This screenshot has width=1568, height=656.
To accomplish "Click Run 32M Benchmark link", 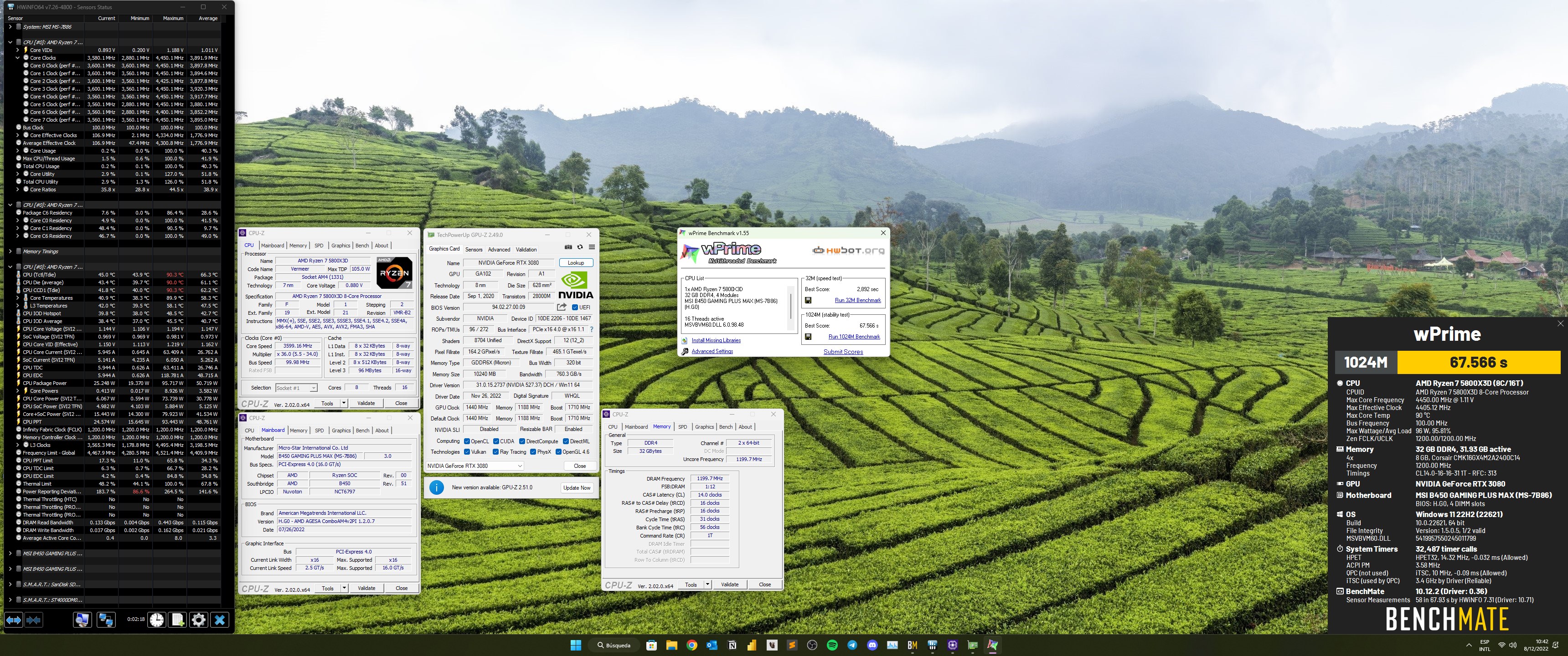I will [x=858, y=300].
